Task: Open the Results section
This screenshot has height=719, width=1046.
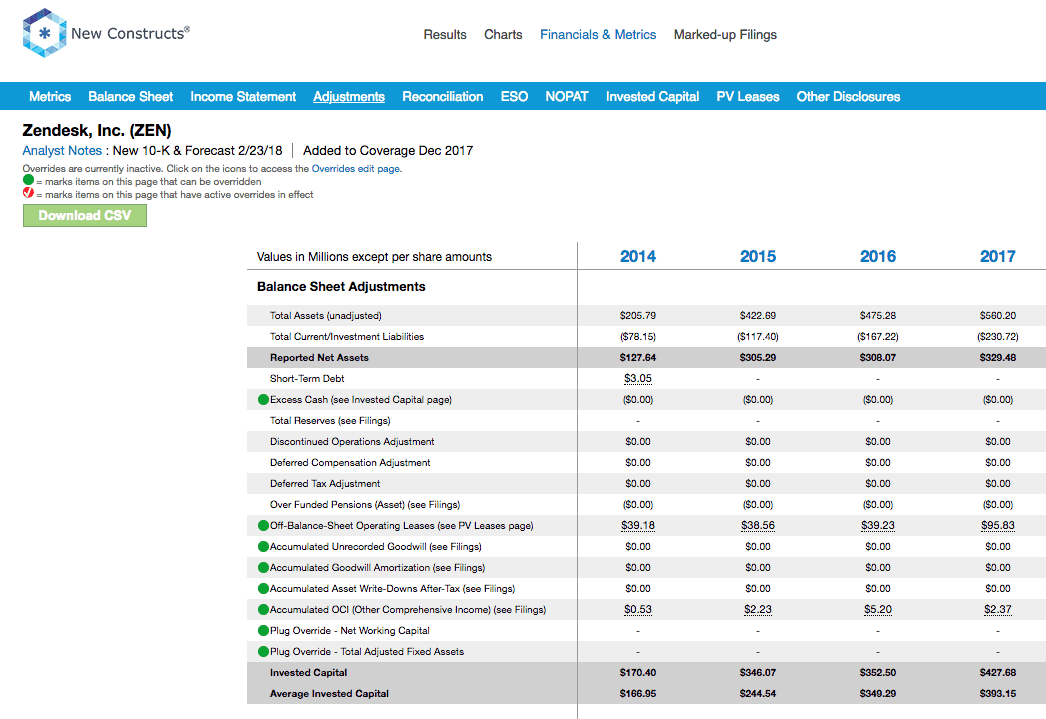Action: [445, 35]
